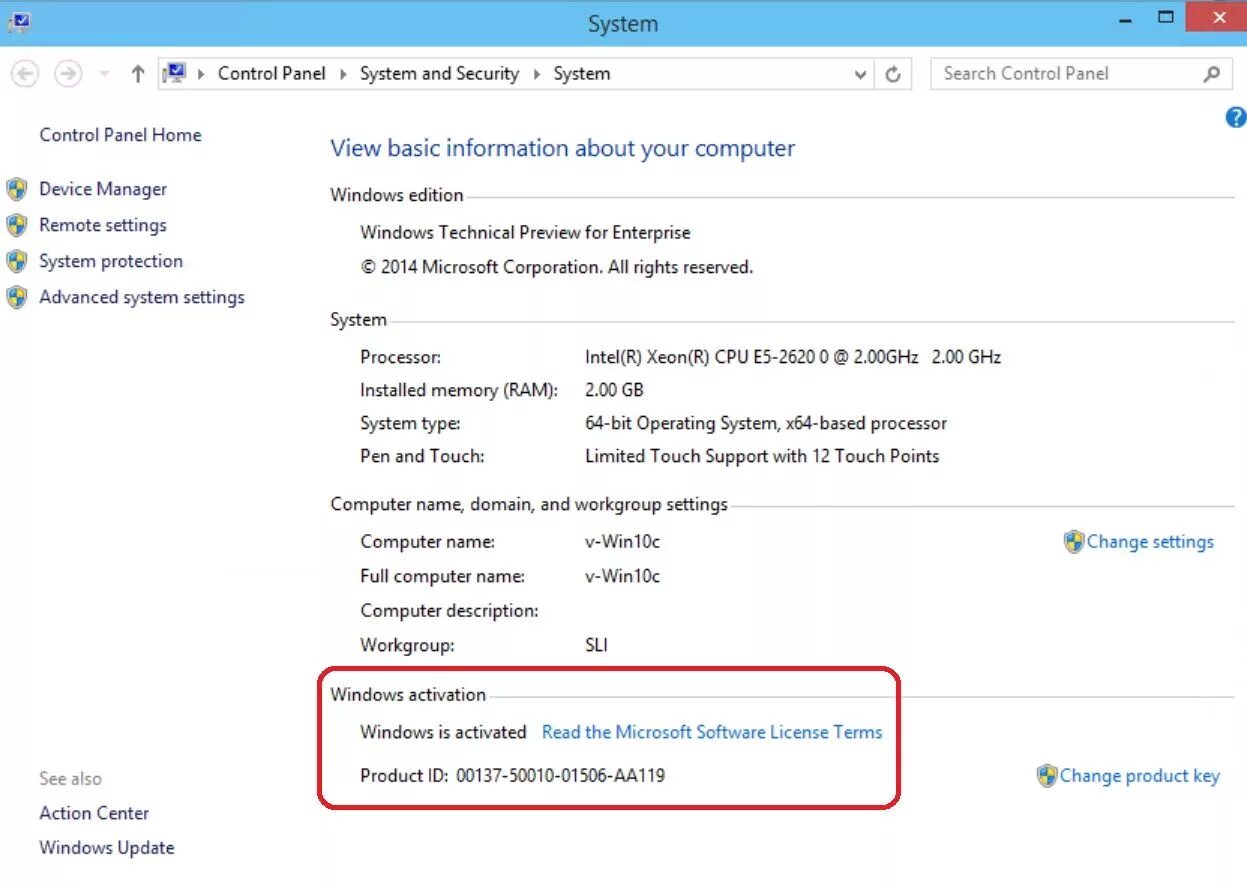Viewport: 1247px width, 883px height.
Task: Click the 2014 Microsoft Corporation copyright text
Action: 557,267
